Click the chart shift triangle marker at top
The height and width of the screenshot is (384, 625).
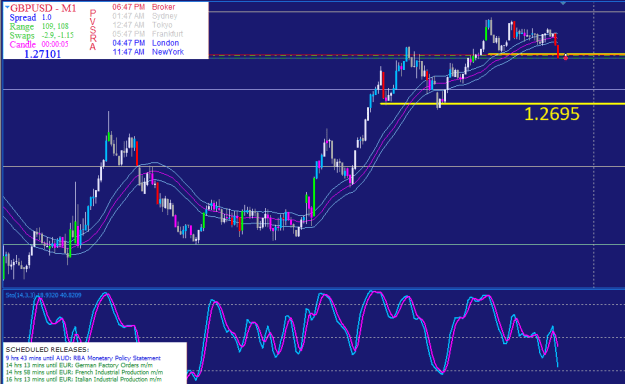(x=563, y=3)
